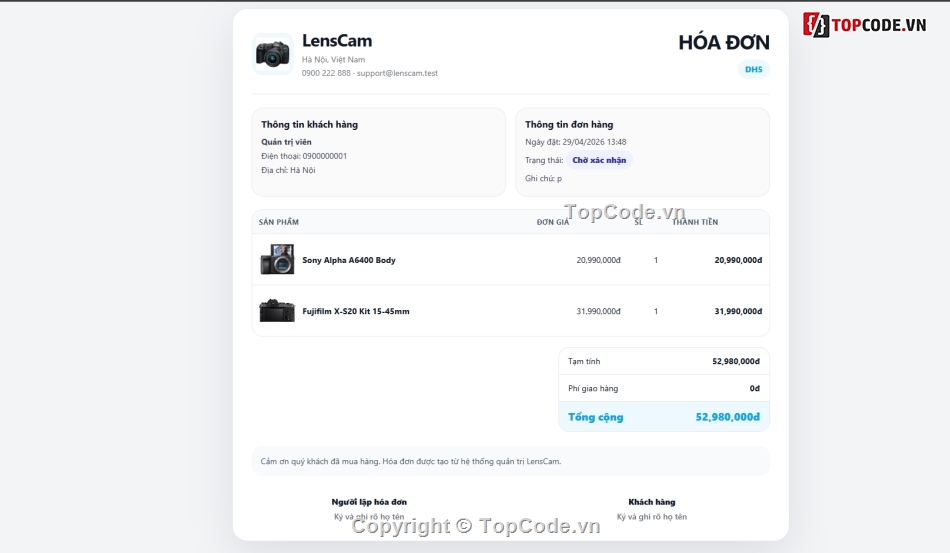Click the DH5 order code badge
950x553 pixels.
pyautogui.click(x=754, y=69)
